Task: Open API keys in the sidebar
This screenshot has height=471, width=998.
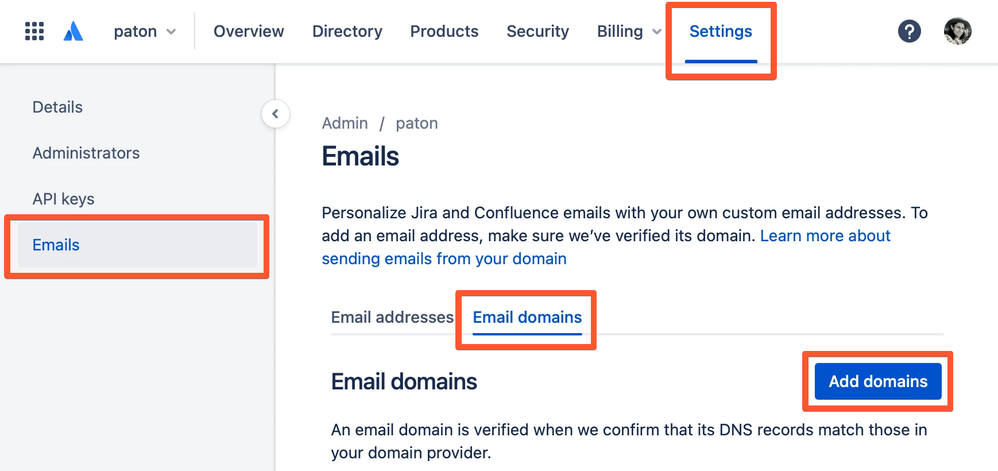Action: tap(63, 199)
